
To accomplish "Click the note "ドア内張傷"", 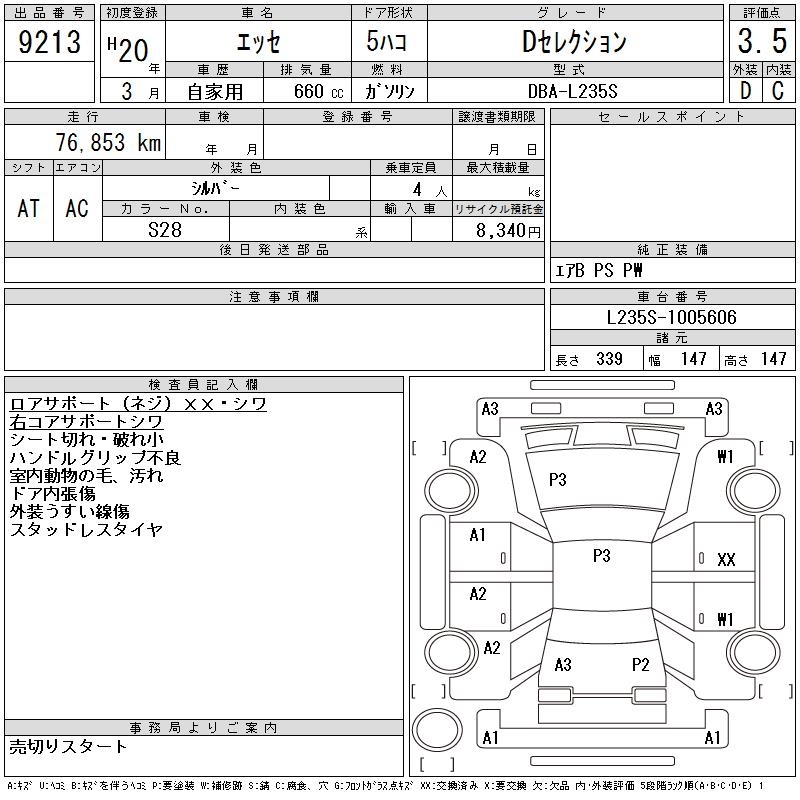I will (x=52, y=493).
